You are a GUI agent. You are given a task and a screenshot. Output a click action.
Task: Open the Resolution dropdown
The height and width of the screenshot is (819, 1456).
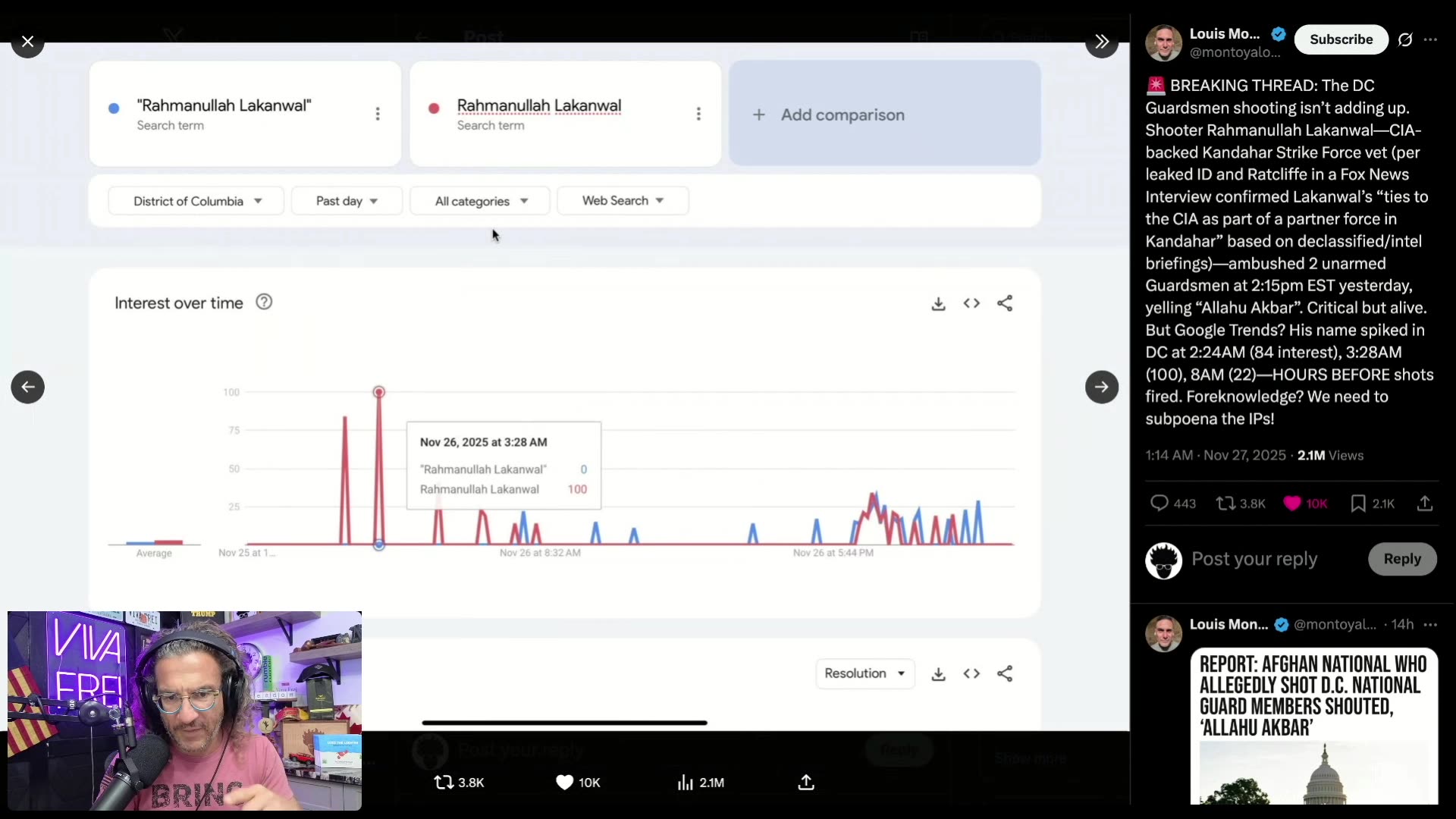click(x=864, y=673)
